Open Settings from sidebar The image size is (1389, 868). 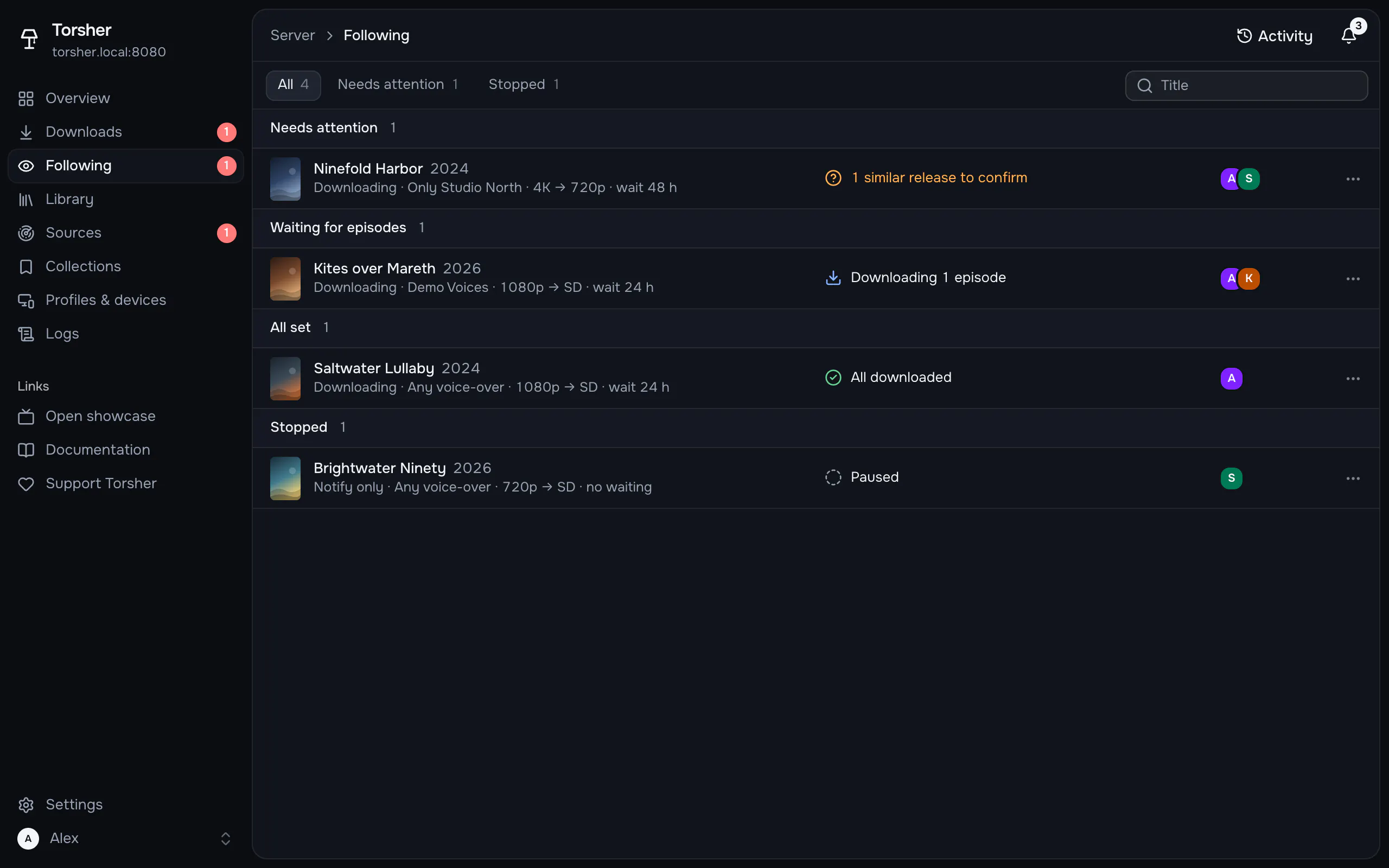(x=126, y=805)
